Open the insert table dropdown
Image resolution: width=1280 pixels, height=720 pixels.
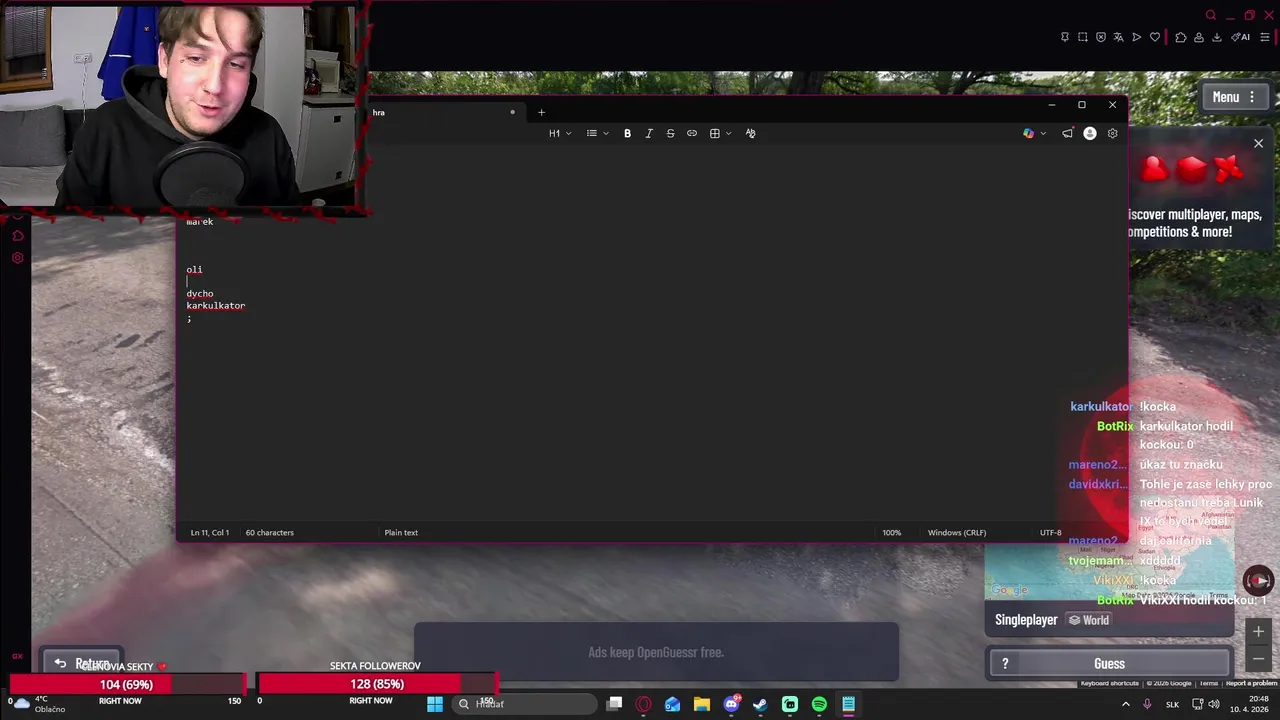720,133
